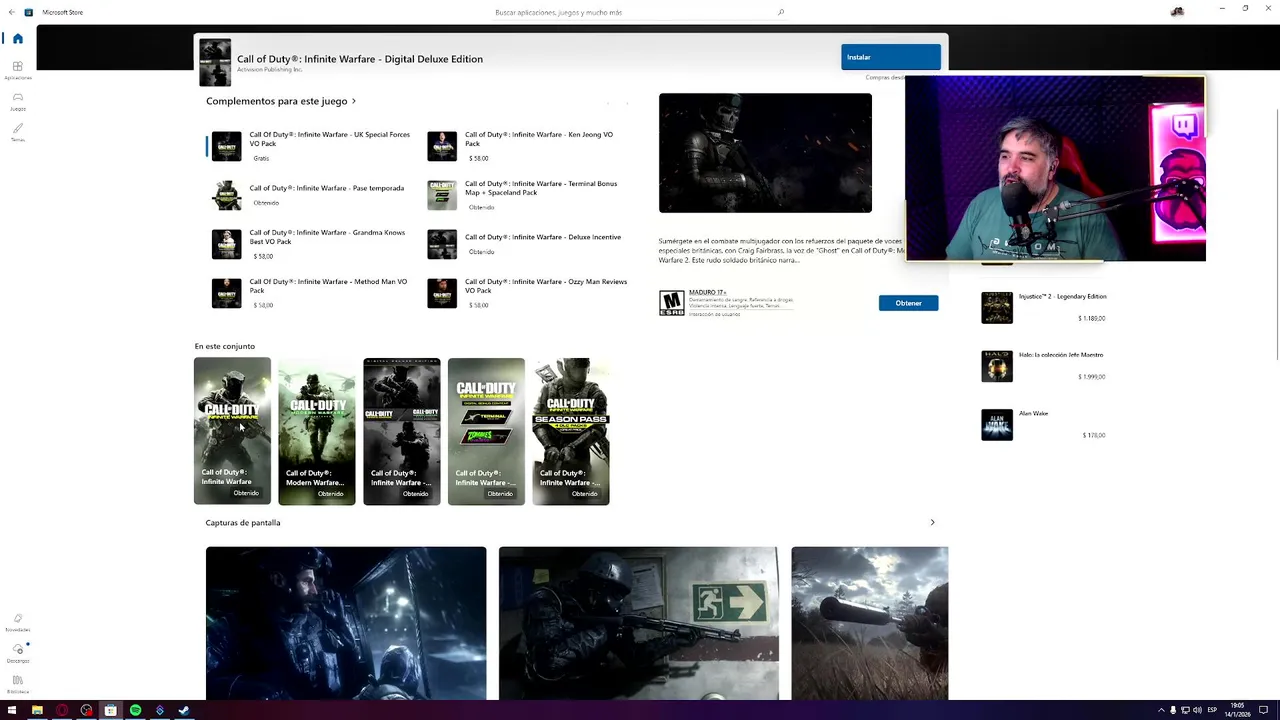The height and width of the screenshot is (720, 1280).
Task: Open the Temas section
Action: coord(17,132)
